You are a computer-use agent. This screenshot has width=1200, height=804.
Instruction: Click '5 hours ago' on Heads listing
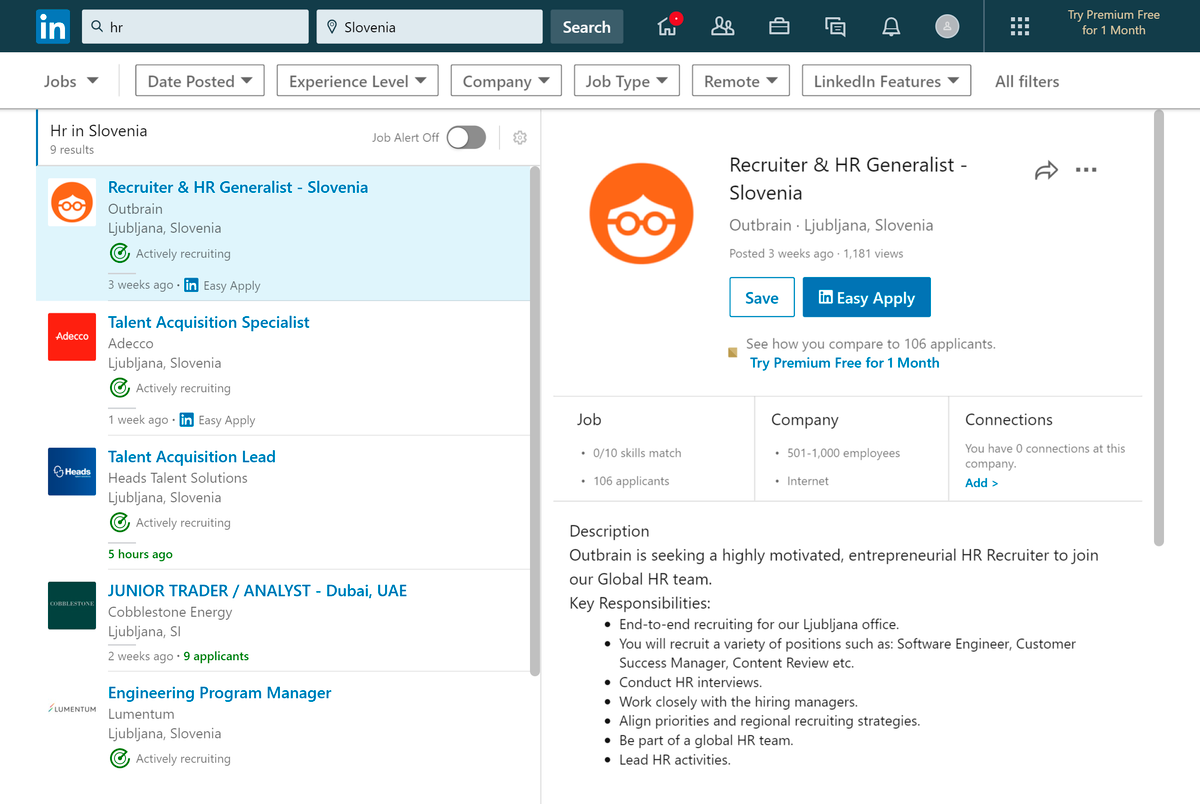click(x=140, y=554)
